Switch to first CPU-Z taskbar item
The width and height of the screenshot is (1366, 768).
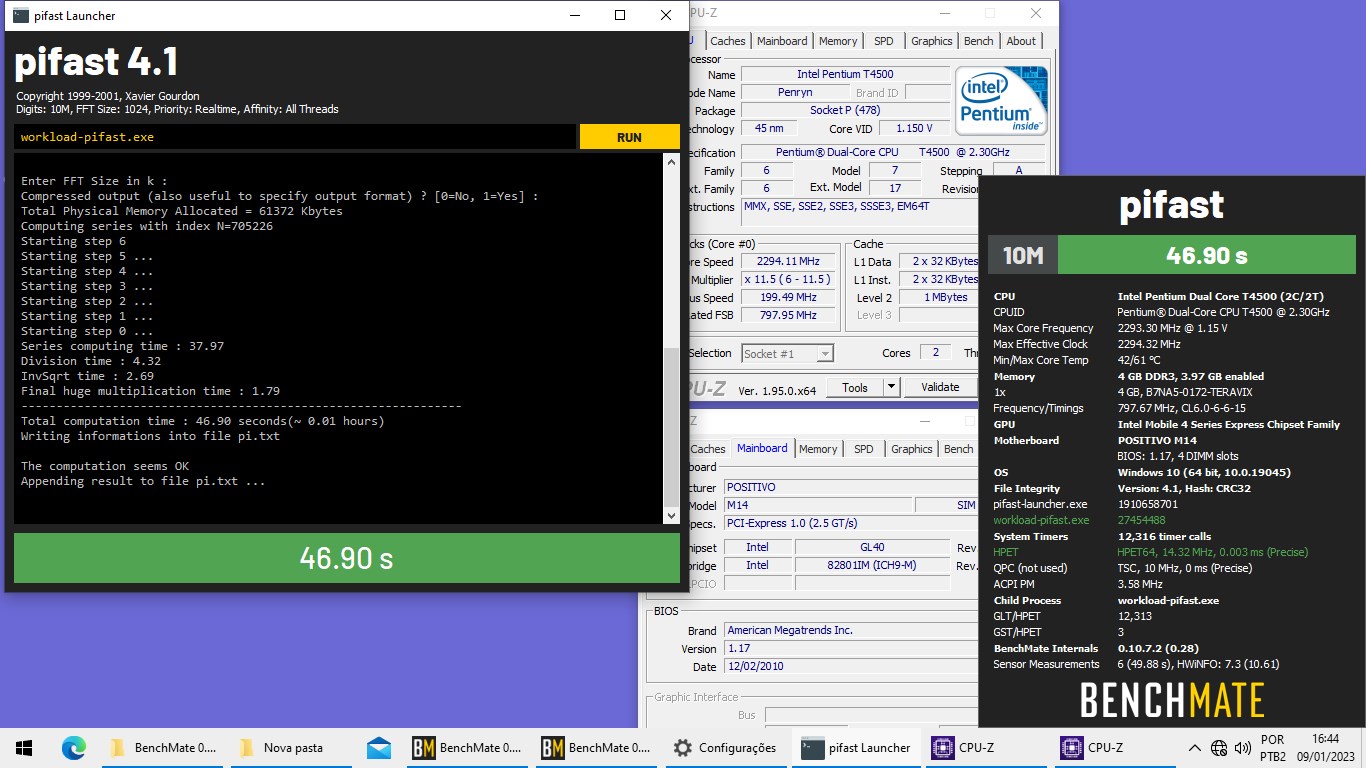tap(985, 748)
